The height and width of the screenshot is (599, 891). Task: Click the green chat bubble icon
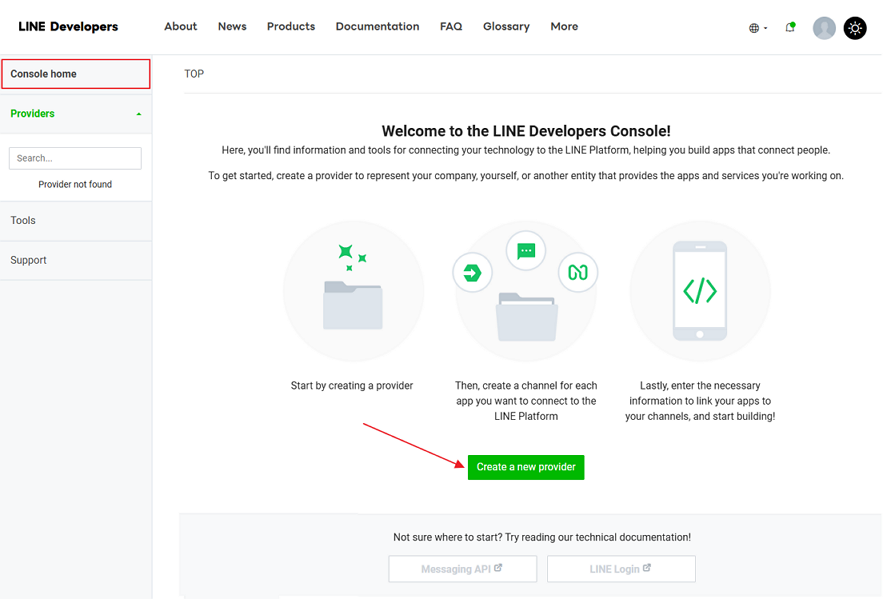click(x=526, y=251)
